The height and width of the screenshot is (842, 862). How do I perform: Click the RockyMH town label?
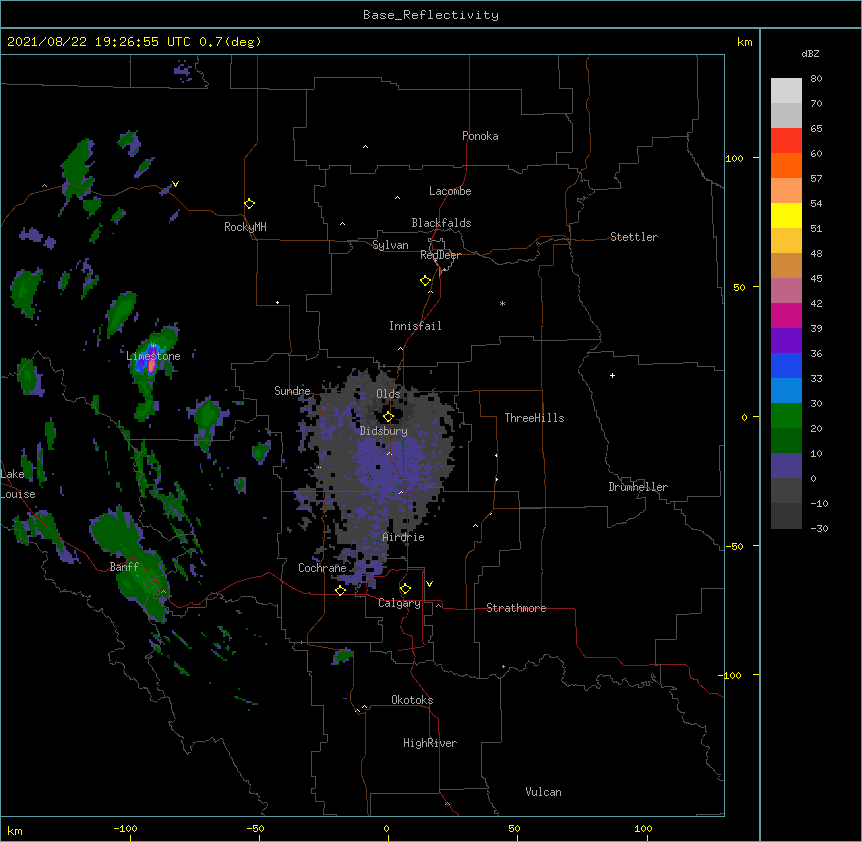[245, 227]
